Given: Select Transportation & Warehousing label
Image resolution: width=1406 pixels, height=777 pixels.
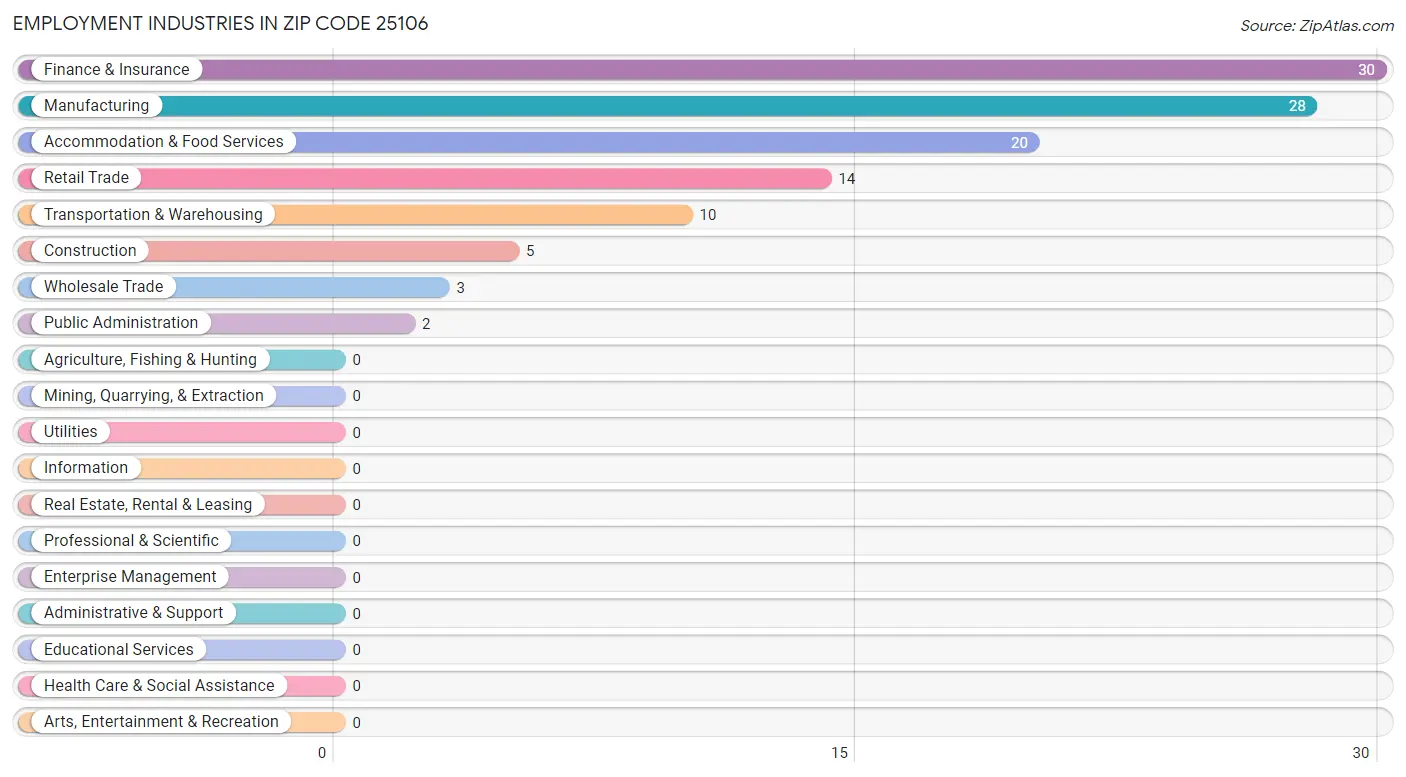Looking at the screenshot, I should click(153, 214).
